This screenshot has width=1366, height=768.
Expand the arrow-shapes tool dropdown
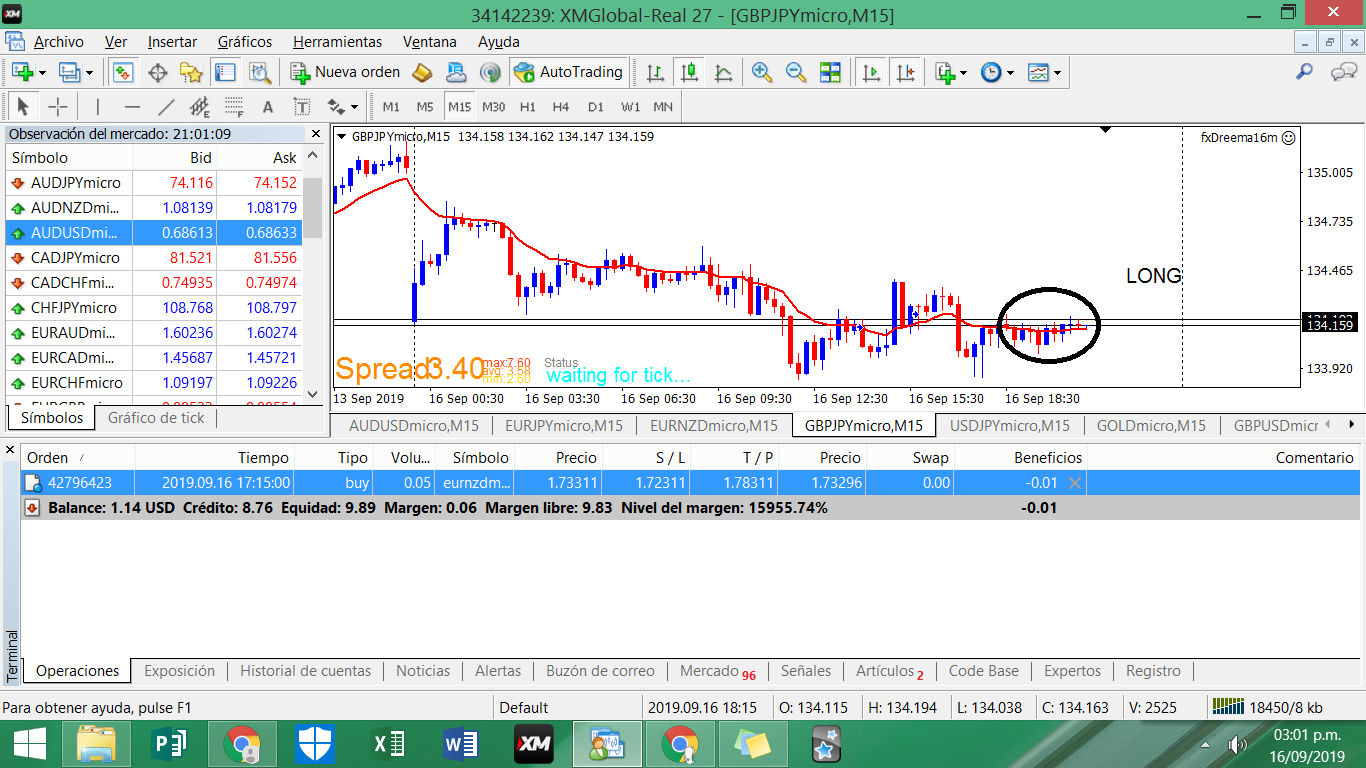click(354, 107)
